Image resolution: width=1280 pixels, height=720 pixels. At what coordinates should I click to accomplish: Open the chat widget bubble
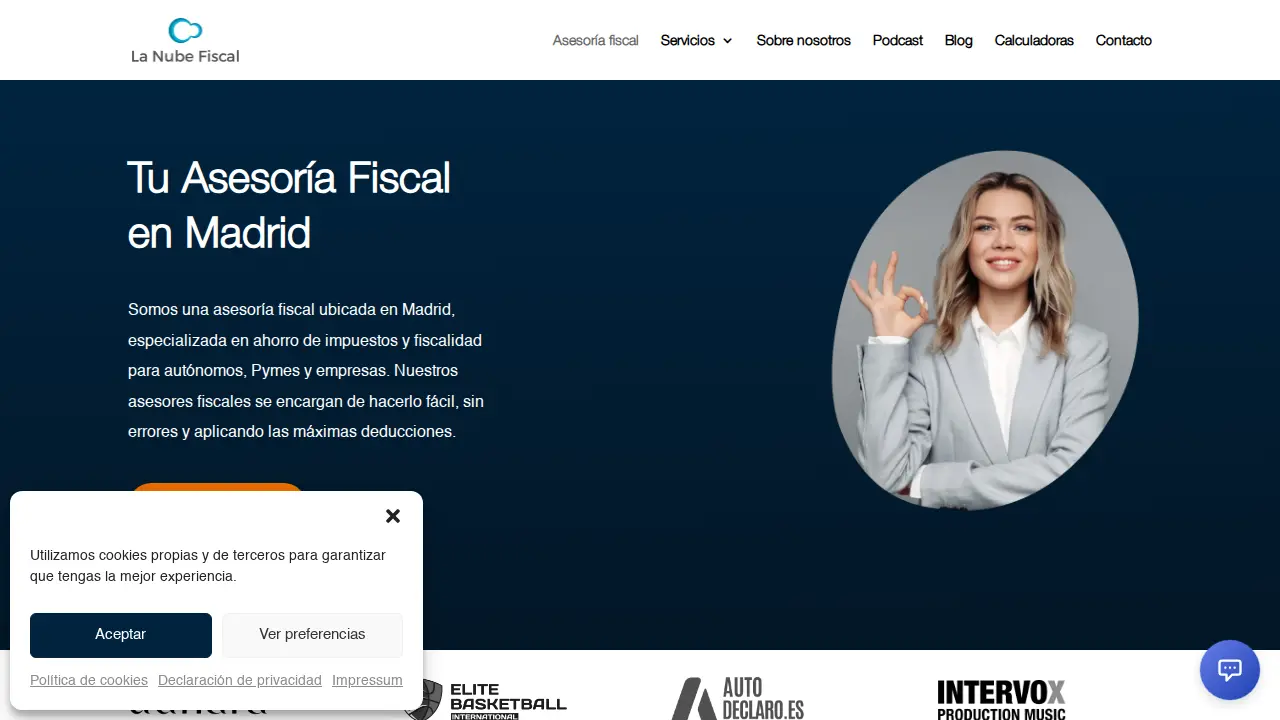[x=1230, y=670]
